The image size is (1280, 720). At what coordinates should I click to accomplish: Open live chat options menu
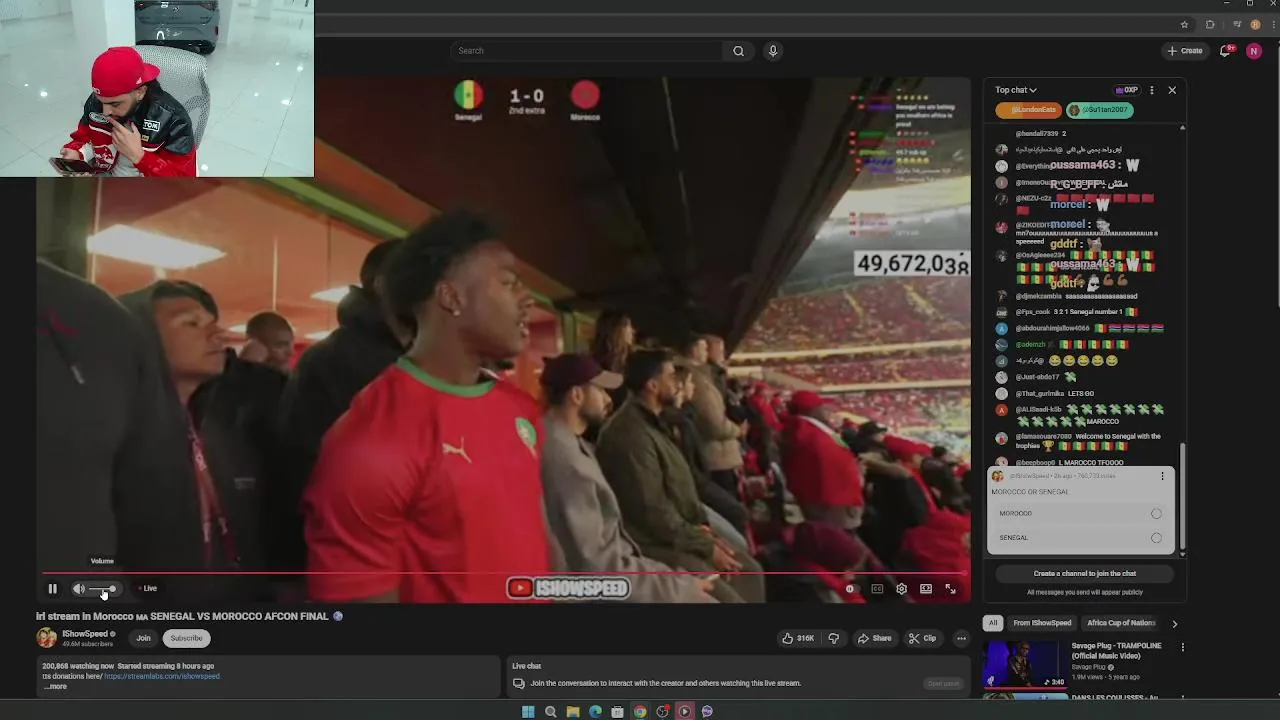tap(1152, 90)
